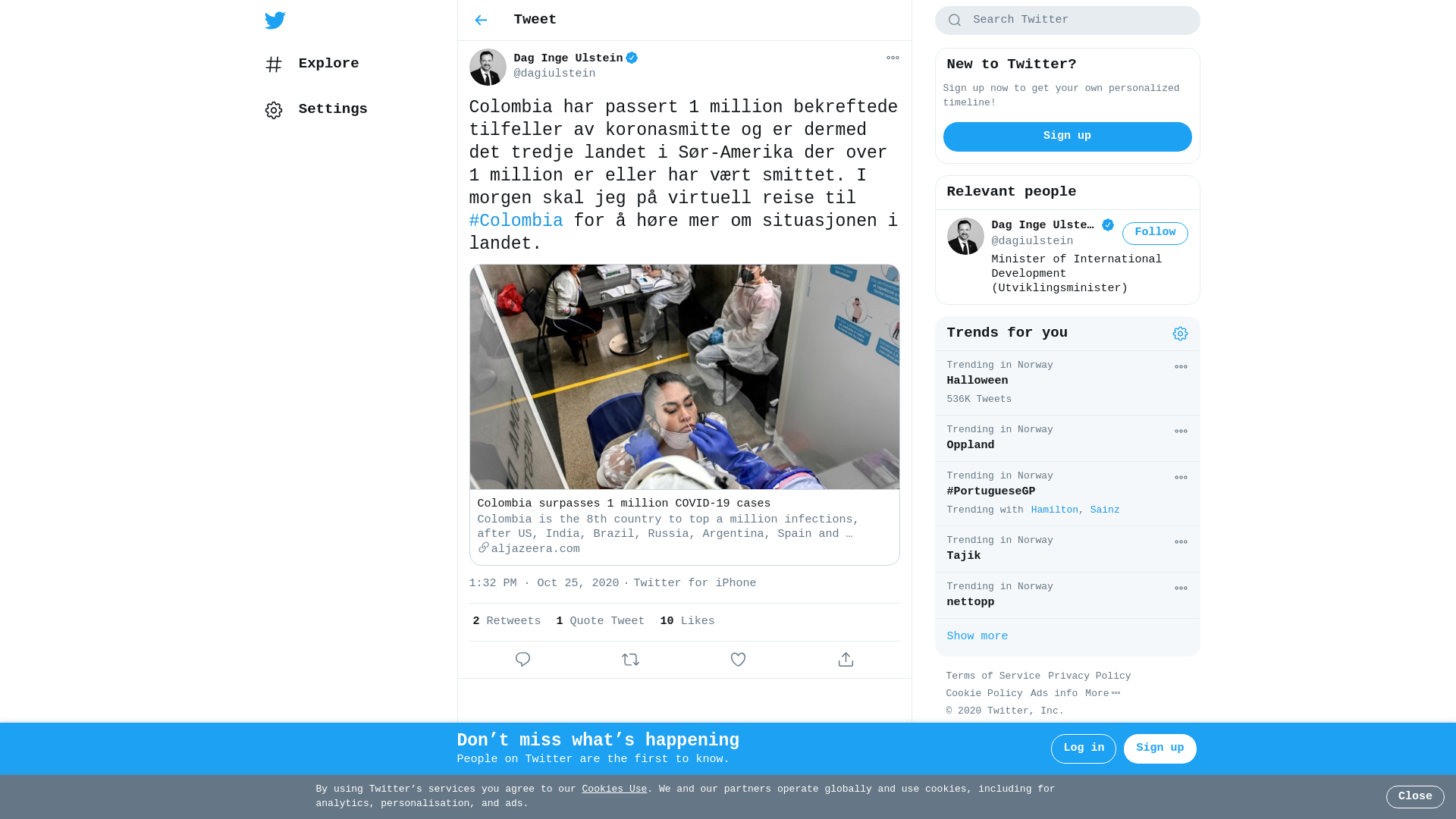
Task: Click the reply speech bubble icon
Action: click(522, 660)
